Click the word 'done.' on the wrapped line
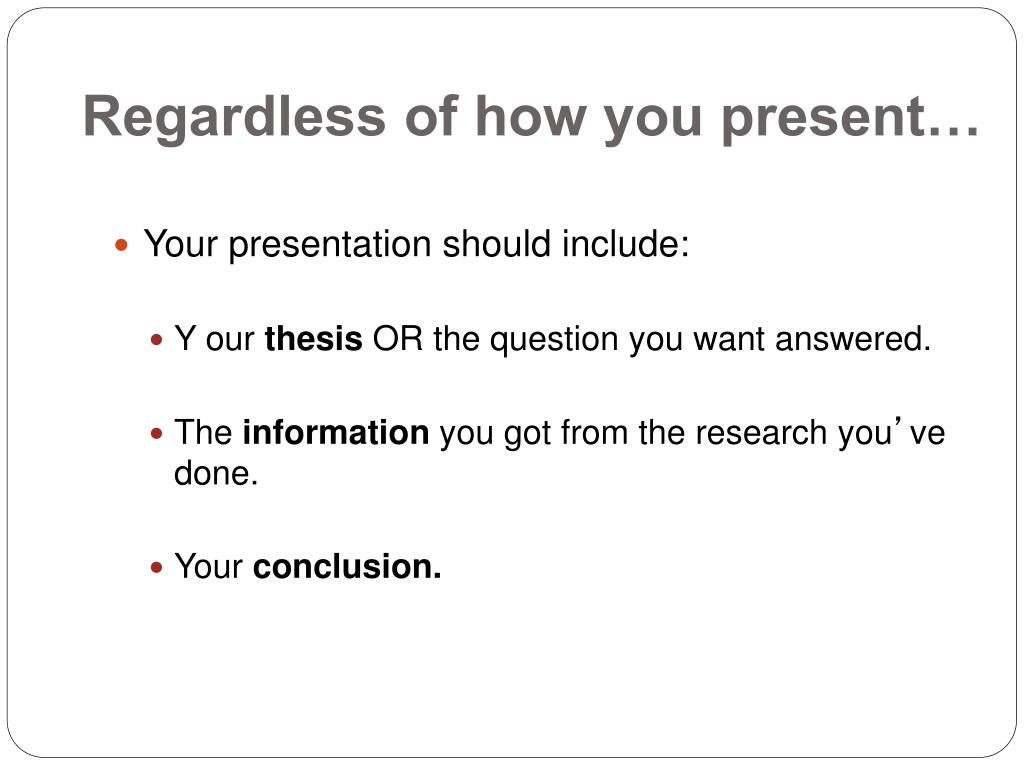Screen dimensions: 1024x768 click(216, 473)
